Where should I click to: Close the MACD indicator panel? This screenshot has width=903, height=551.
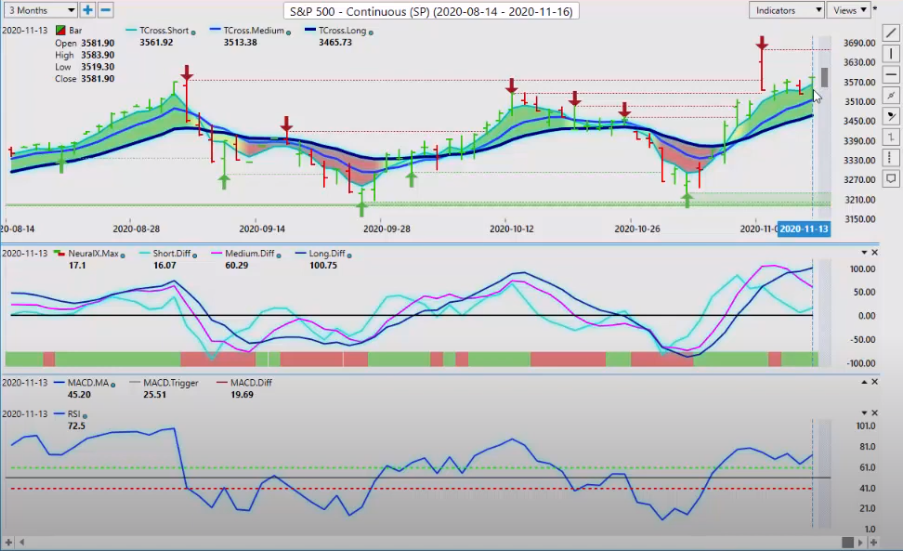[x=875, y=382]
